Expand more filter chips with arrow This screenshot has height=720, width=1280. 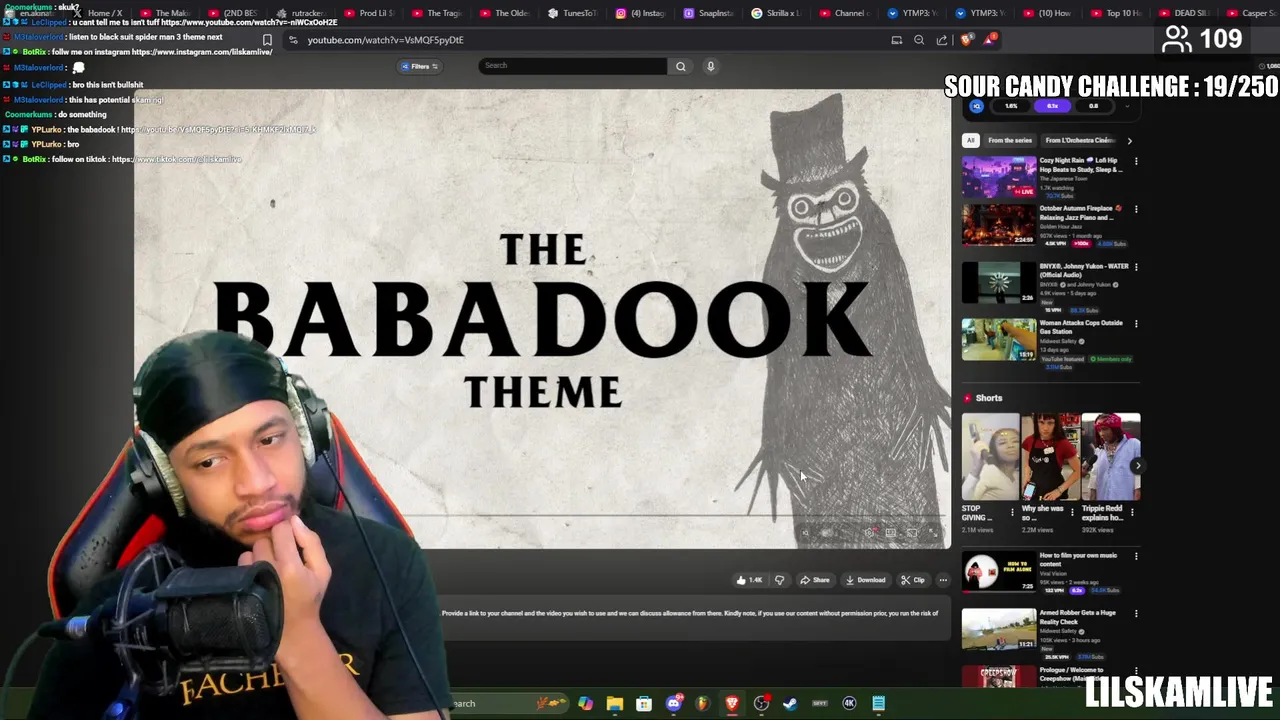(1130, 140)
